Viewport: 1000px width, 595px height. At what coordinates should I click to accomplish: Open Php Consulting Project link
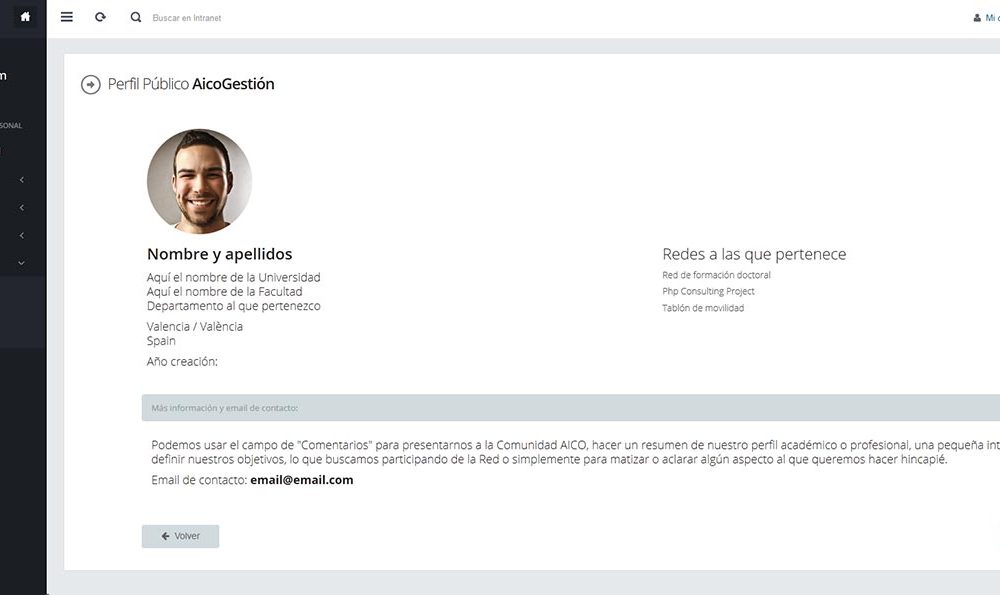708,291
